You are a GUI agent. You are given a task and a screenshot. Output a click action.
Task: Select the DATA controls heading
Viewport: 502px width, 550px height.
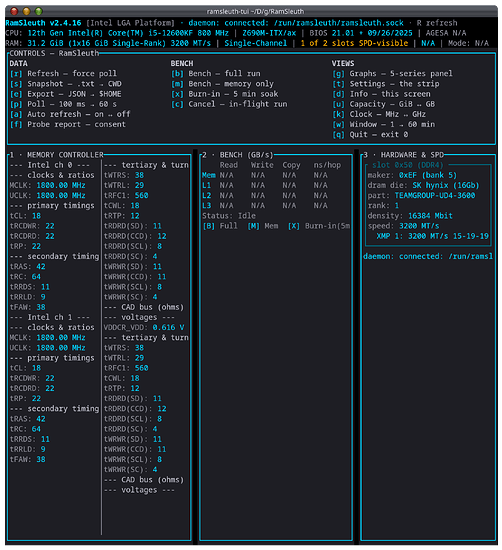pos(19,63)
